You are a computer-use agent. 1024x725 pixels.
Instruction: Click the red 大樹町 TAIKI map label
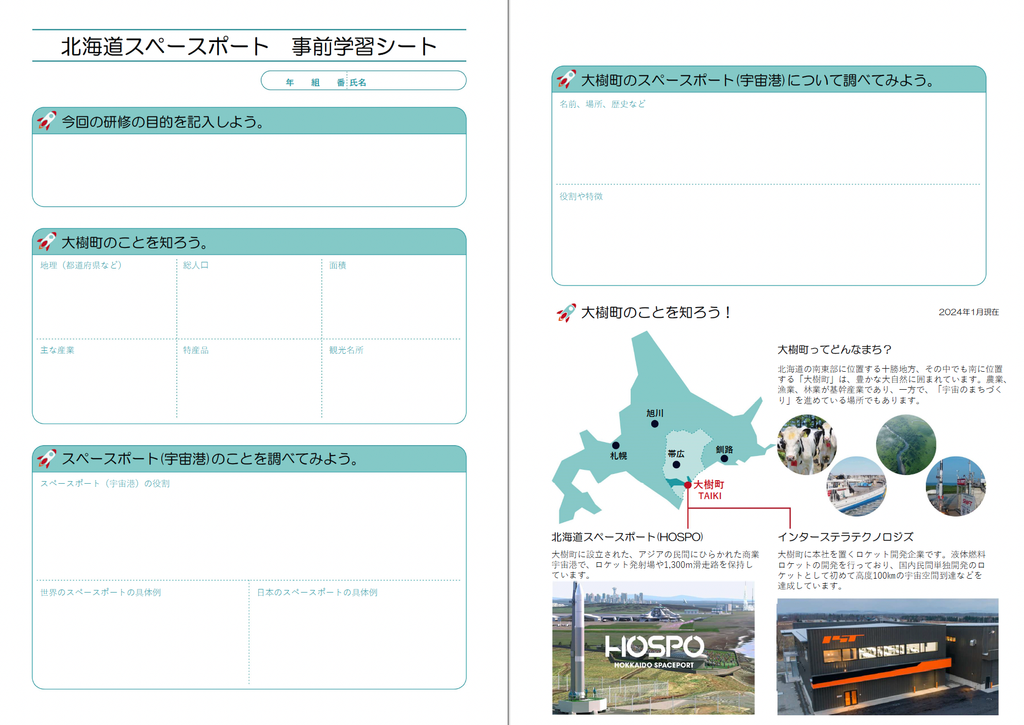709,490
